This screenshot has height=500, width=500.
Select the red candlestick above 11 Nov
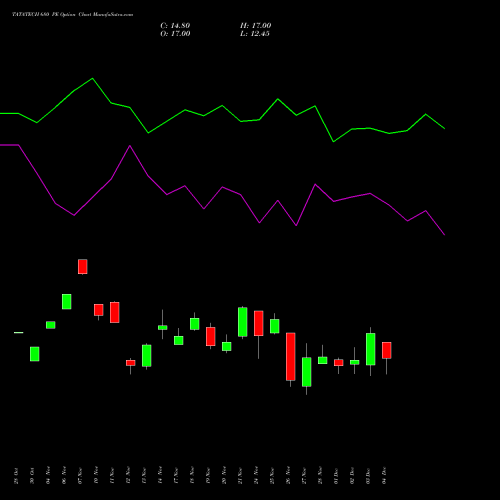tap(115, 312)
